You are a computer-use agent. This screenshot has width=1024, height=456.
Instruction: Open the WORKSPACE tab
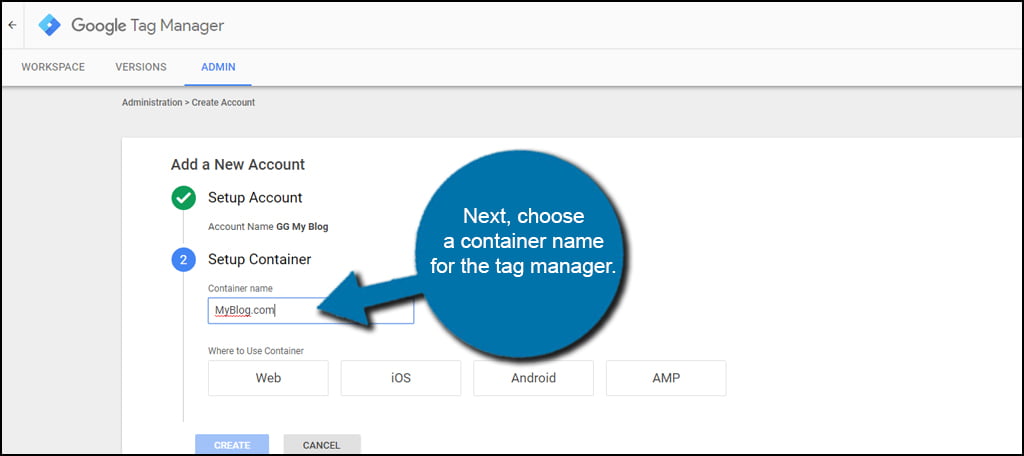(53, 67)
